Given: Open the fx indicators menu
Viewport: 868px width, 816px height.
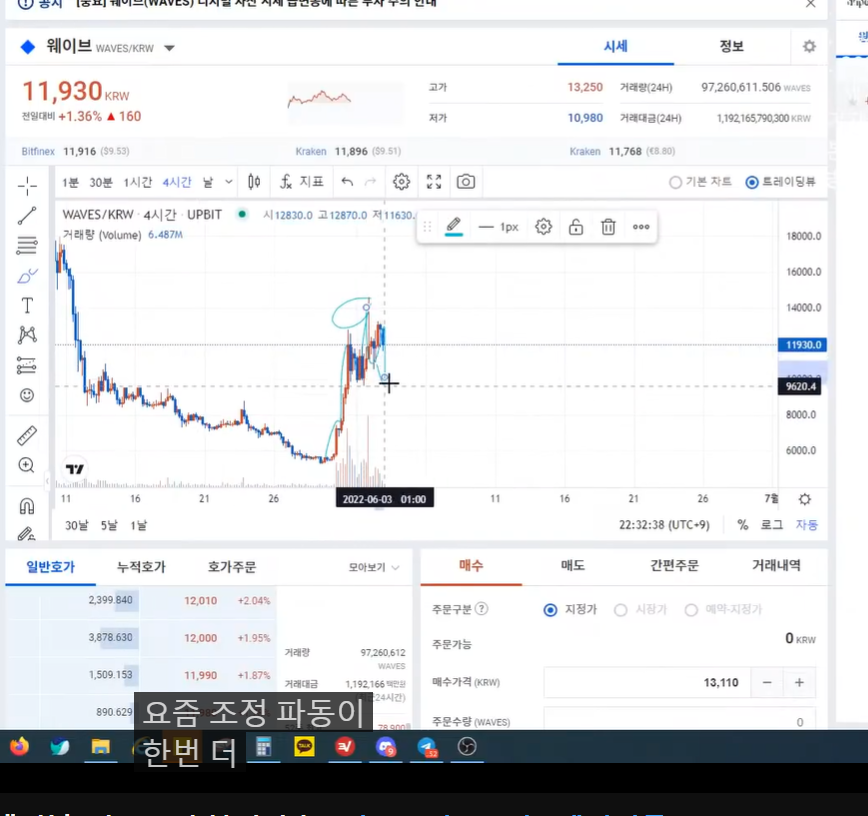Looking at the screenshot, I should (301, 182).
